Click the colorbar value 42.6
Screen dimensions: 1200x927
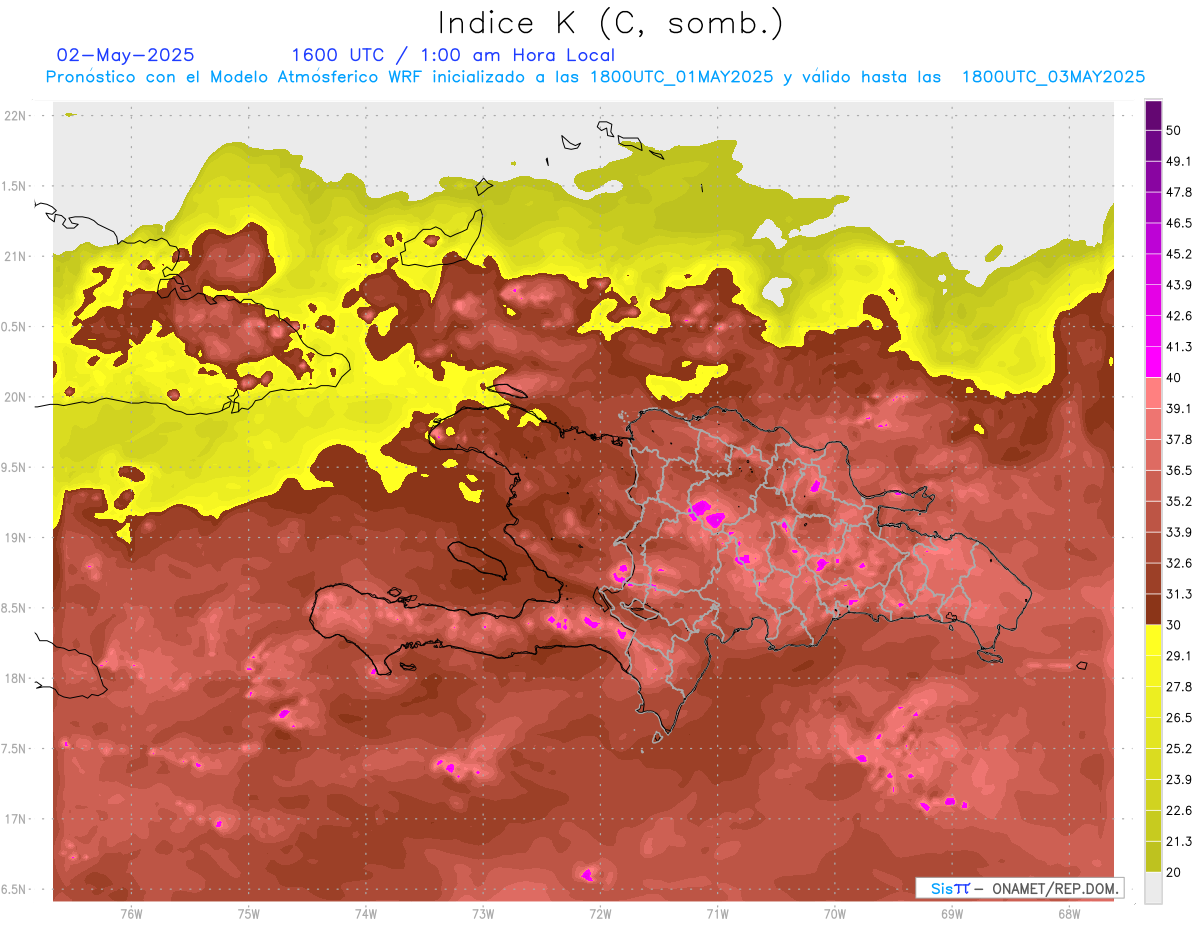point(1179,316)
